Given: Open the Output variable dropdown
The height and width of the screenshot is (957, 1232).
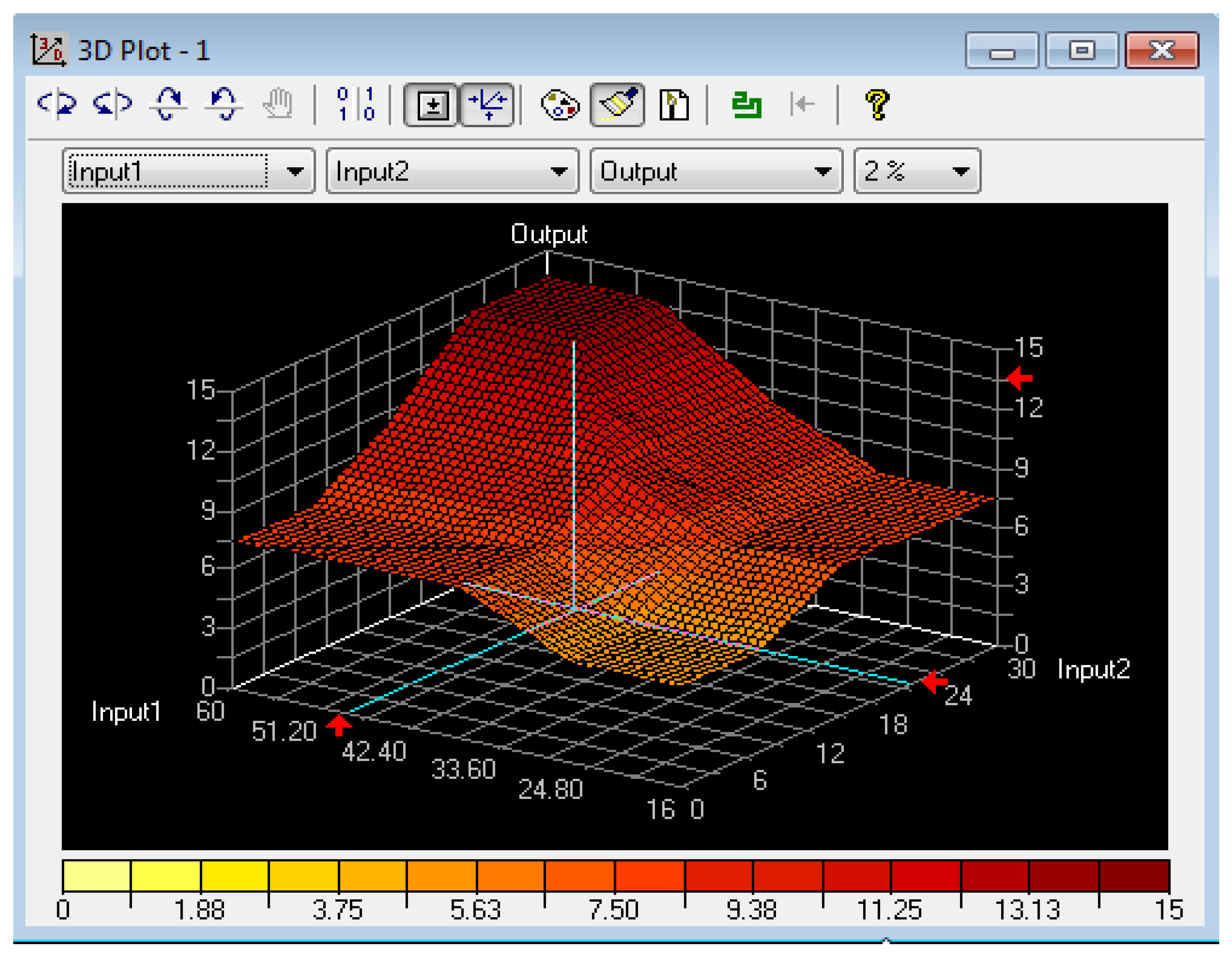Looking at the screenshot, I should [x=716, y=171].
